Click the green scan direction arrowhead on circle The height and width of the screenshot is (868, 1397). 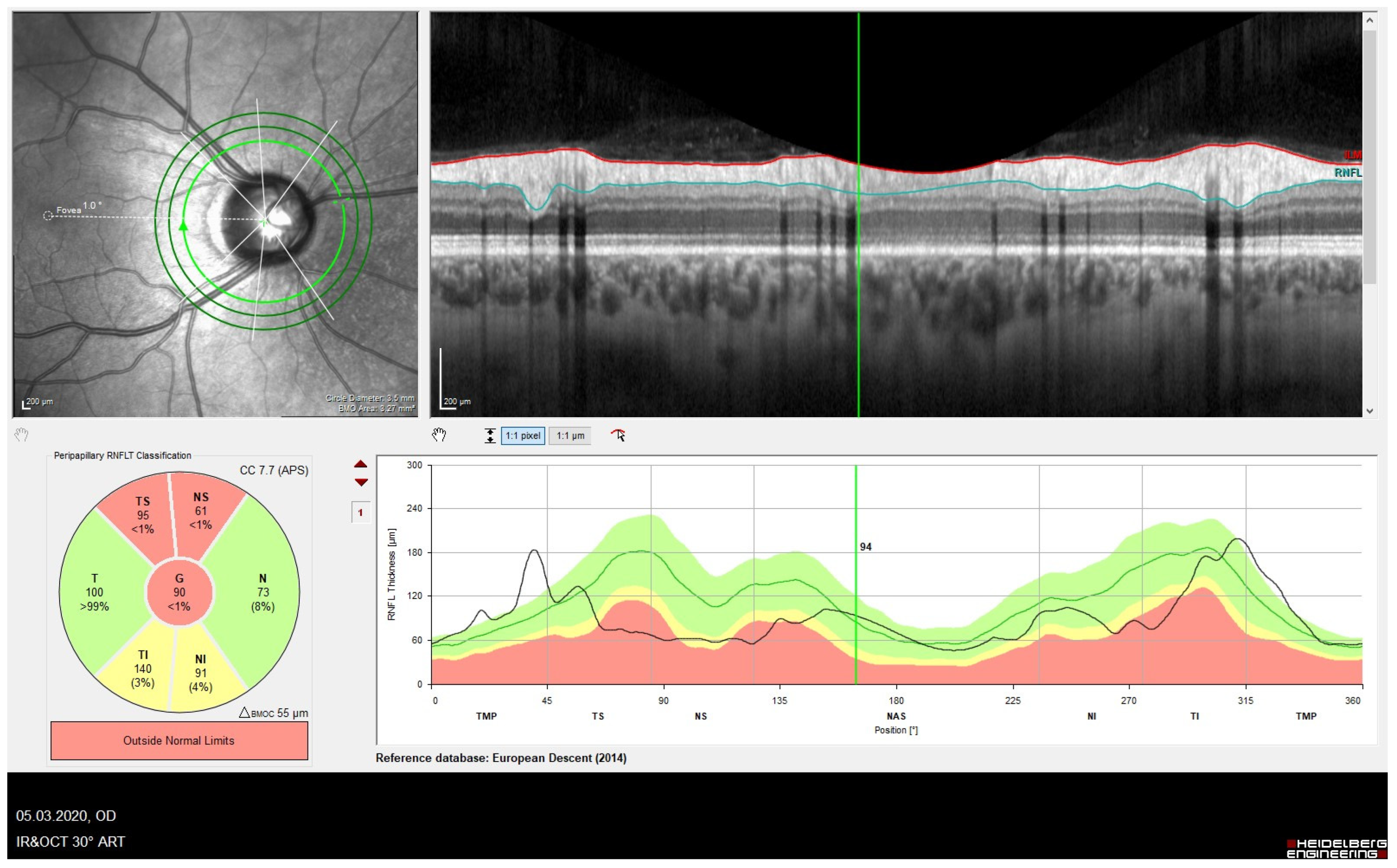click(183, 226)
